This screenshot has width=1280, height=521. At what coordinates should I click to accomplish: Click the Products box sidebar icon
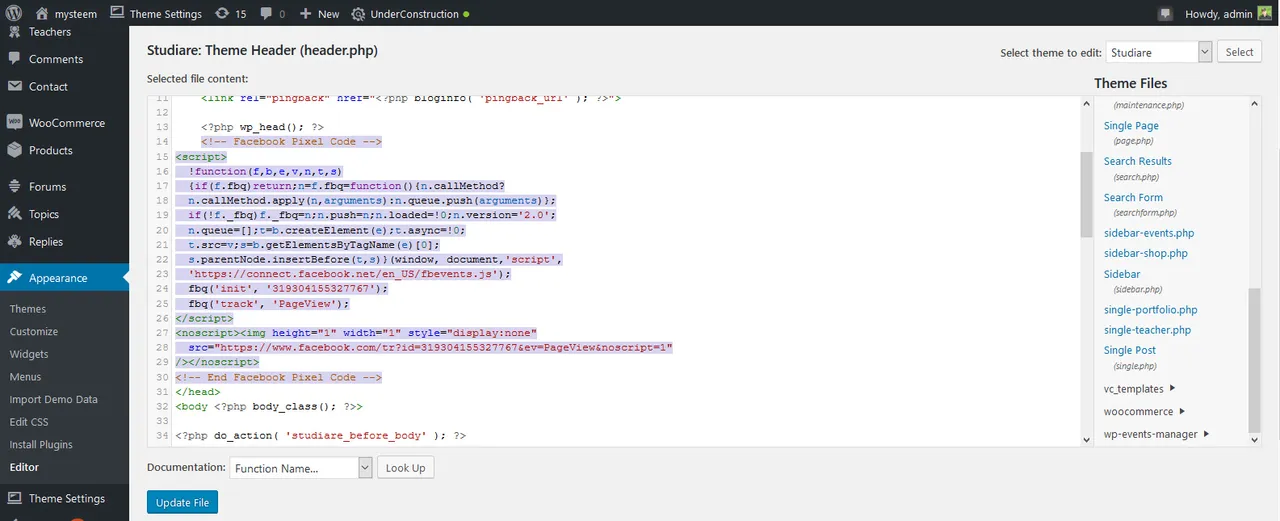(15, 150)
